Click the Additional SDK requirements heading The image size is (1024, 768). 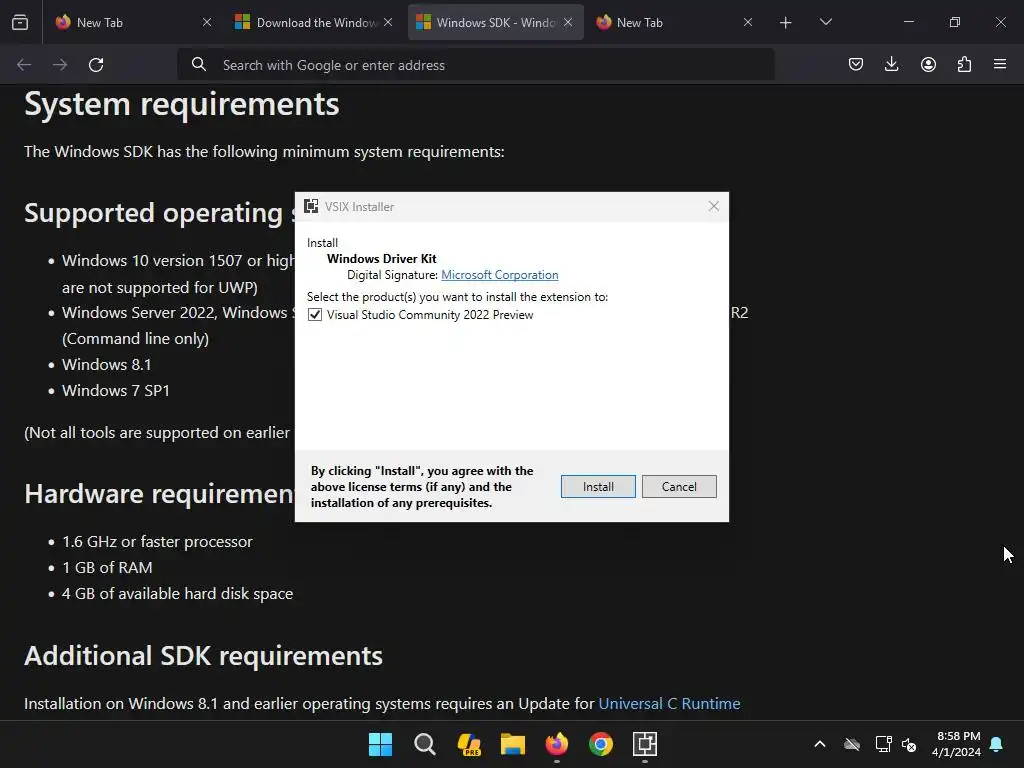203,656
